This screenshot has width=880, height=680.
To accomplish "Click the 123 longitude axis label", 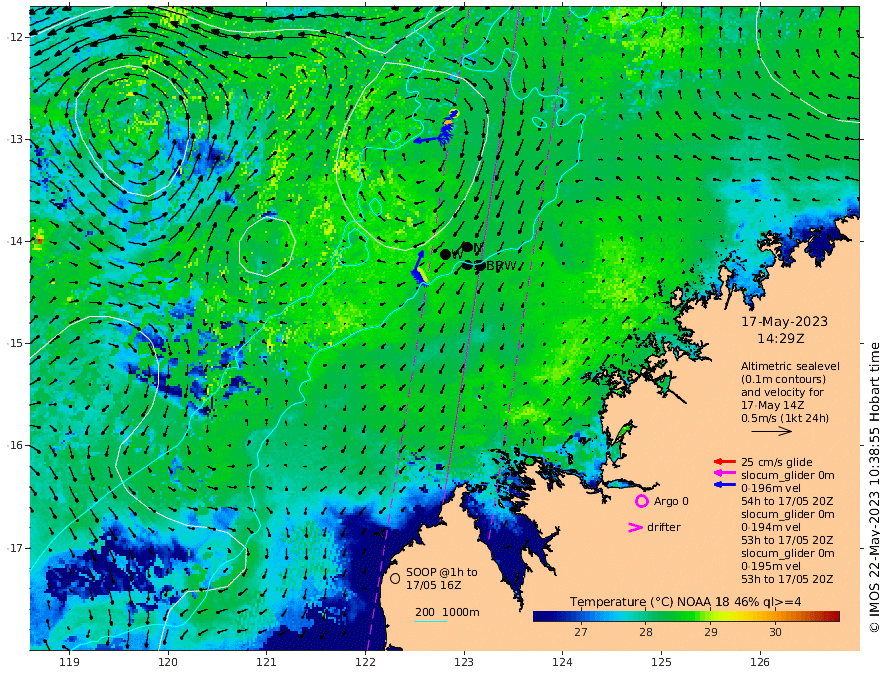I will coord(464,662).
